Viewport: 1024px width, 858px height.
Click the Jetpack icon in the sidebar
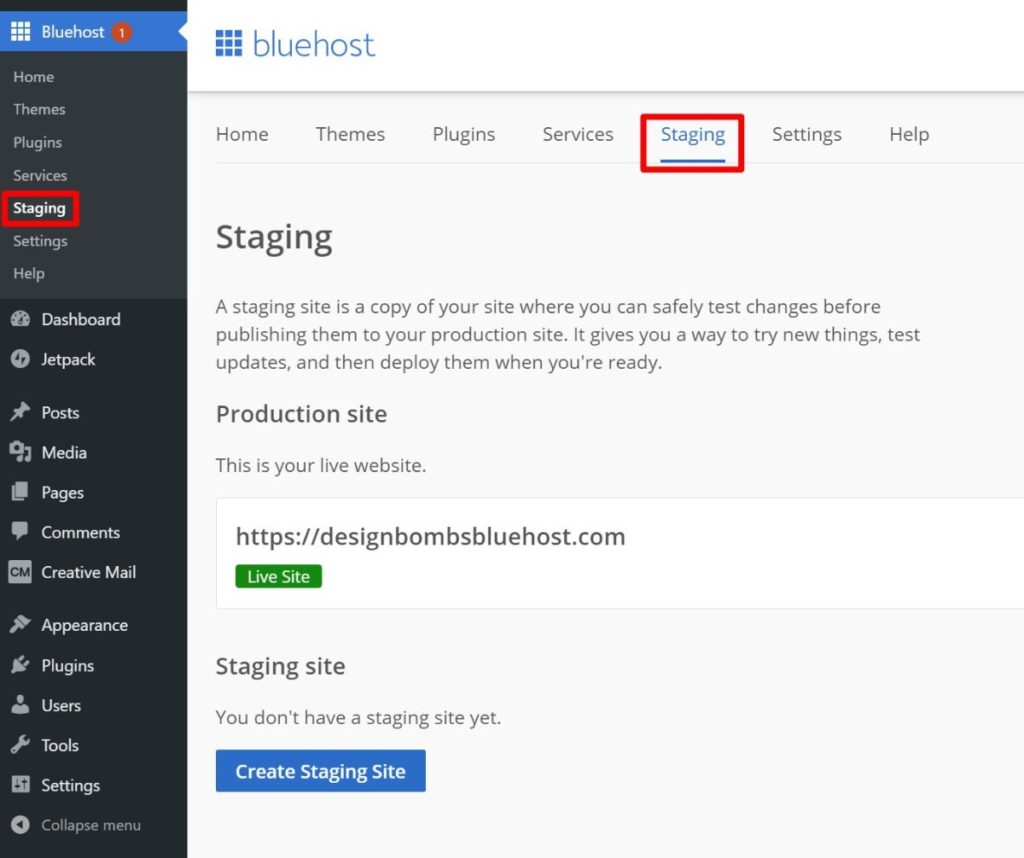(23, 359)
